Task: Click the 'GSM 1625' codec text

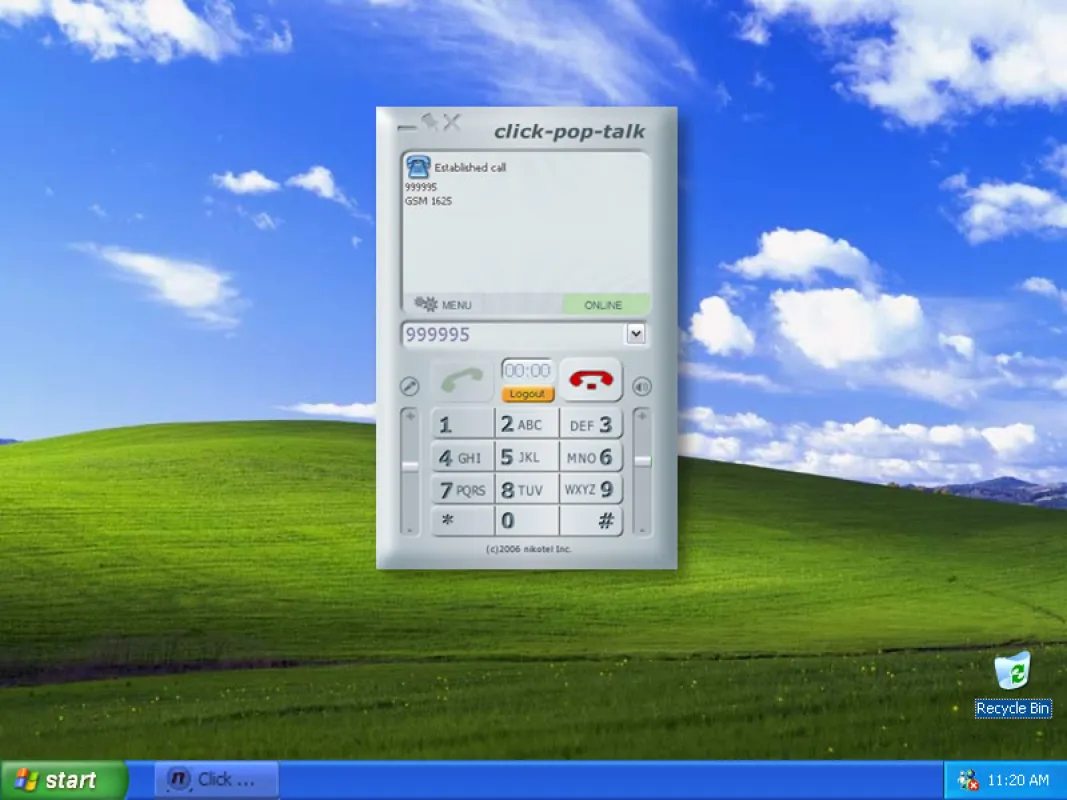Action: pyautogui.click(x=429, y=201)
